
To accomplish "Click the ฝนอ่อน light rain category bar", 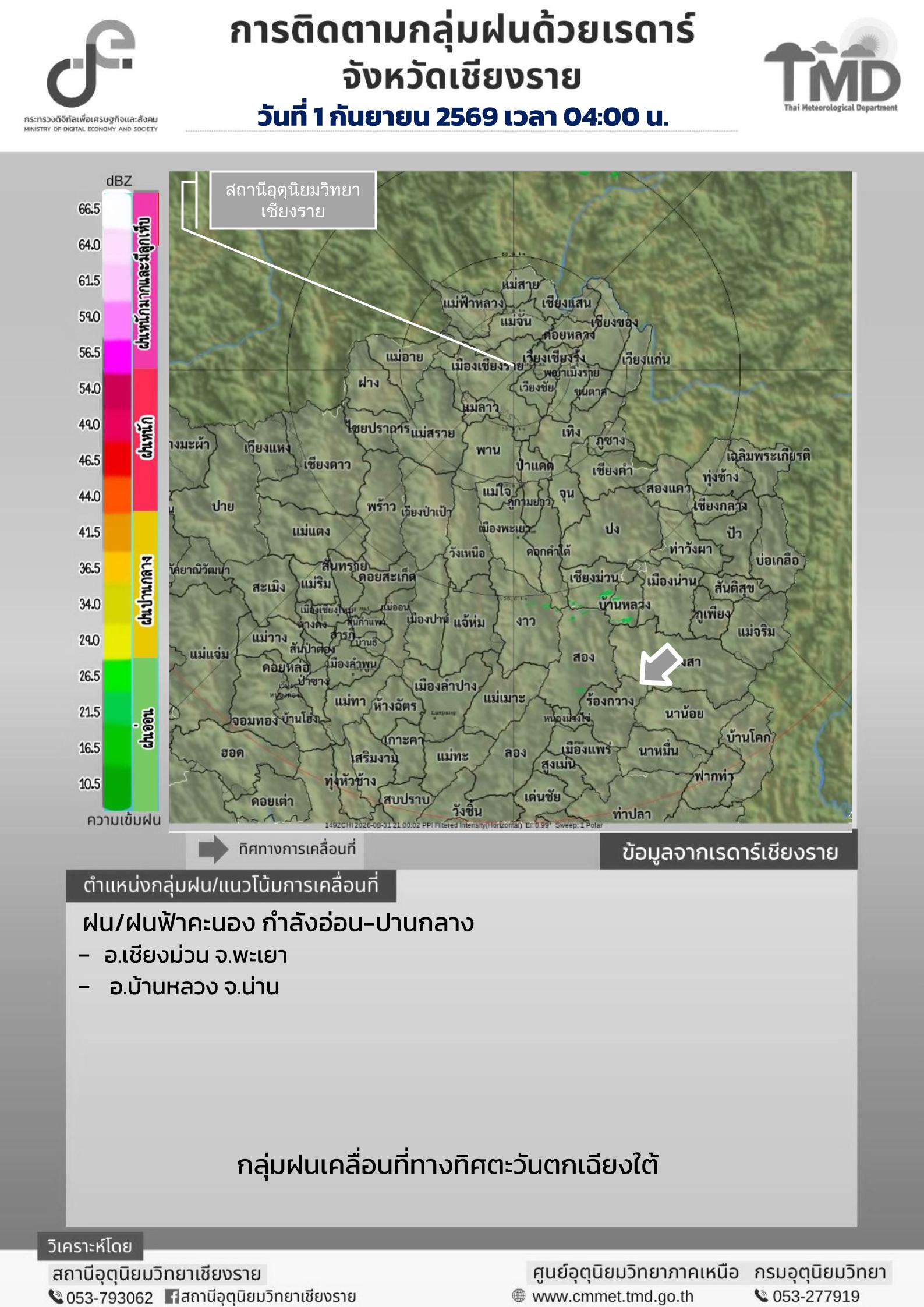I will (146, 734).
